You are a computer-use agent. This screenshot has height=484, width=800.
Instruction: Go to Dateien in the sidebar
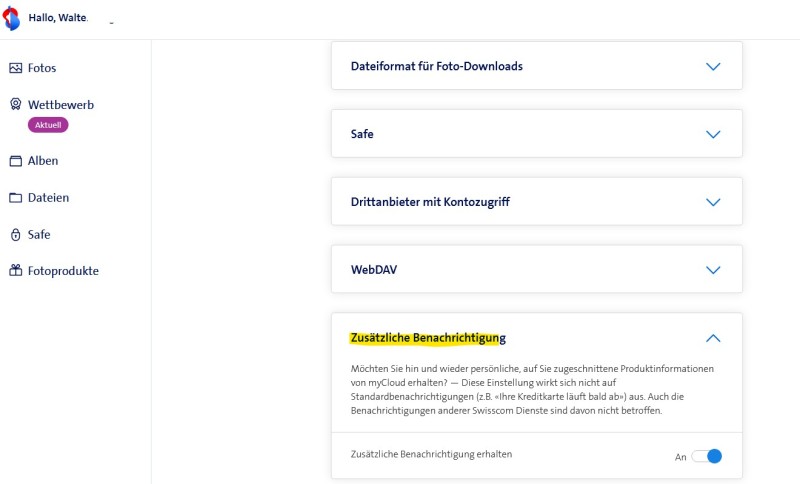[x=48, y=198]
